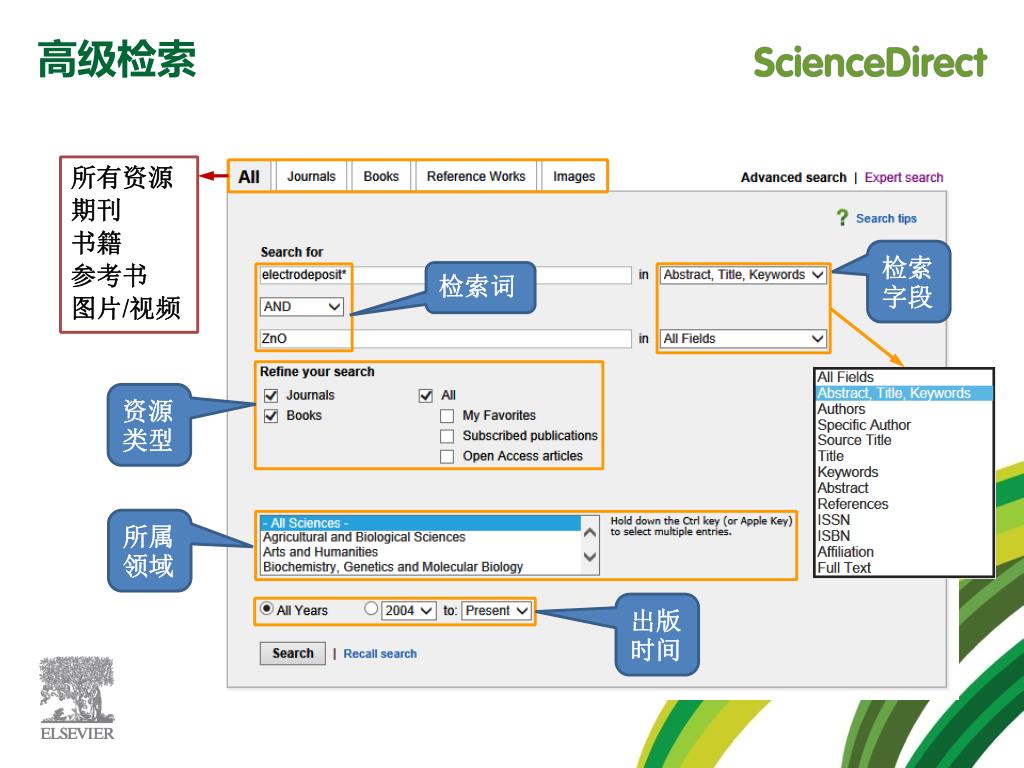Image resolution: width=1024 pixels, height=768 pixels.
Task: Choose Affiliation in the field list
Action: coord(904,552)
